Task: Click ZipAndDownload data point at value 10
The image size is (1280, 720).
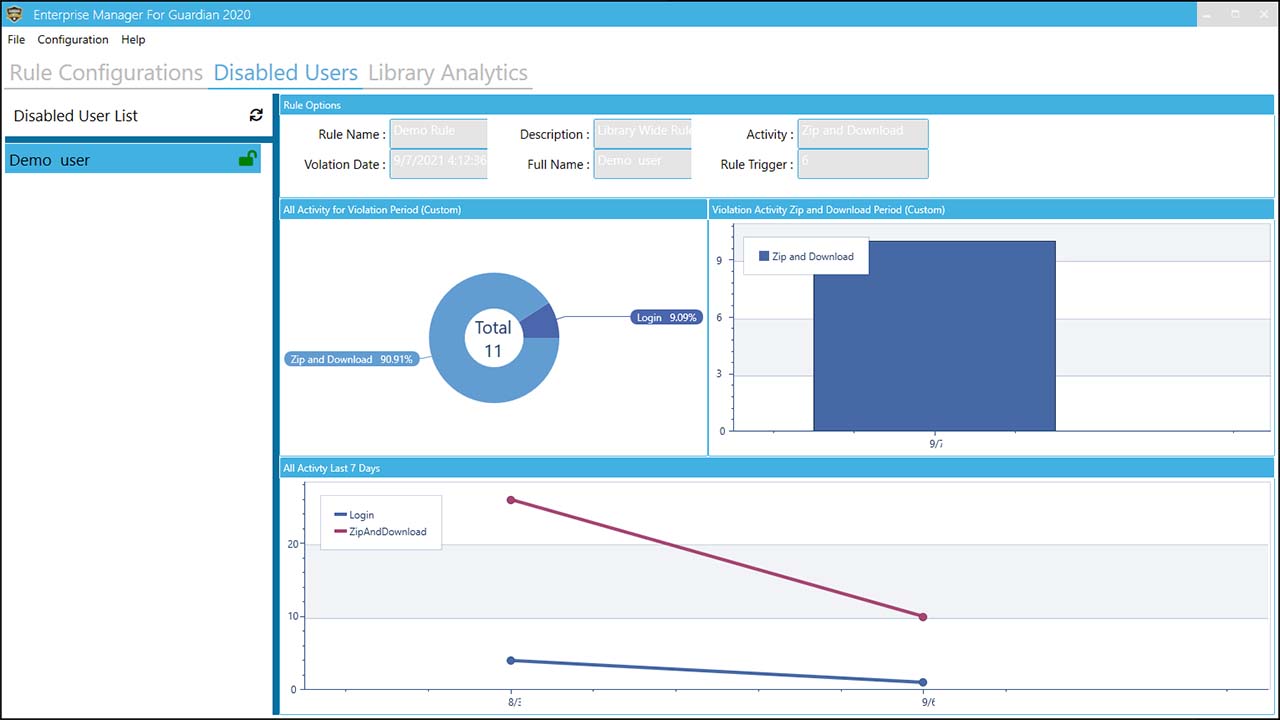Action: [923, 617]
